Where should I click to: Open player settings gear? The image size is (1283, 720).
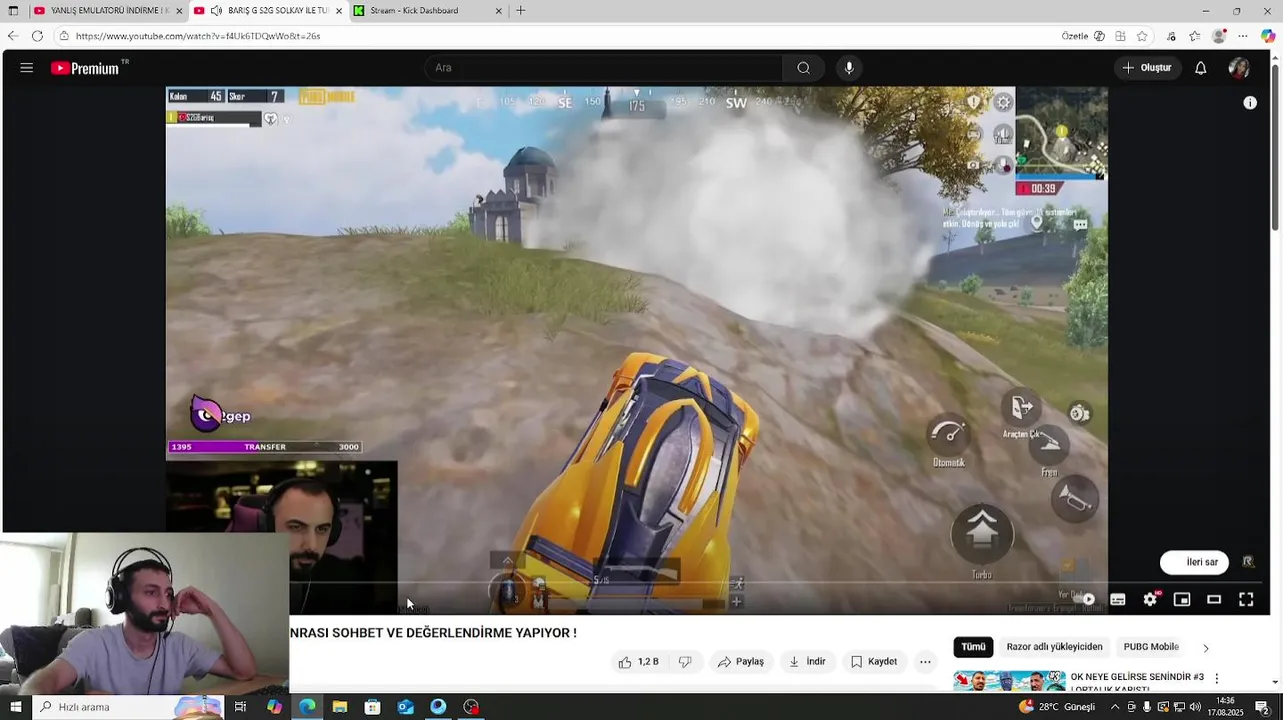tap(1150, 600)
